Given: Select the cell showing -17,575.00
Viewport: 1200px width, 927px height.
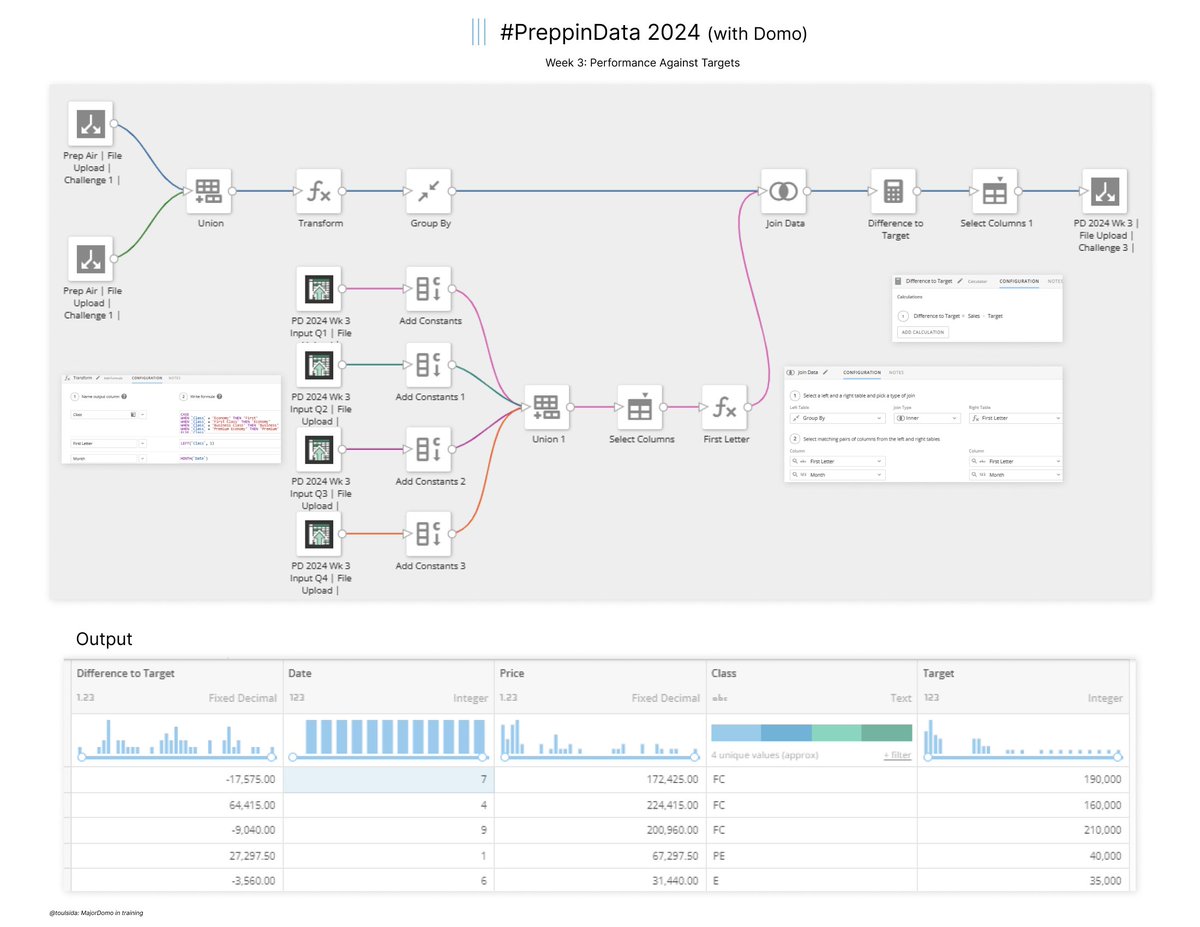Looking at the screenshot, I should [x=175, y=779].
